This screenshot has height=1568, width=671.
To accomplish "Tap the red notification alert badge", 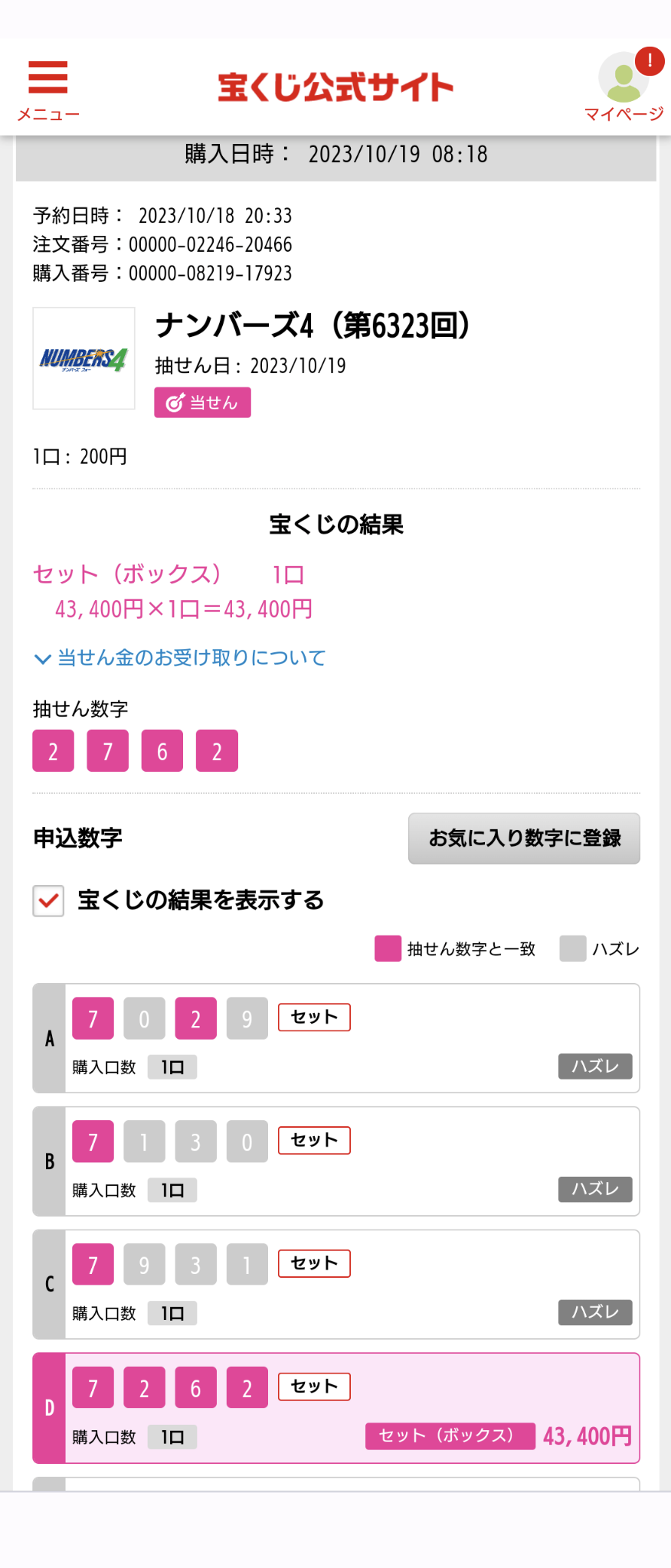I will [650, 60].
